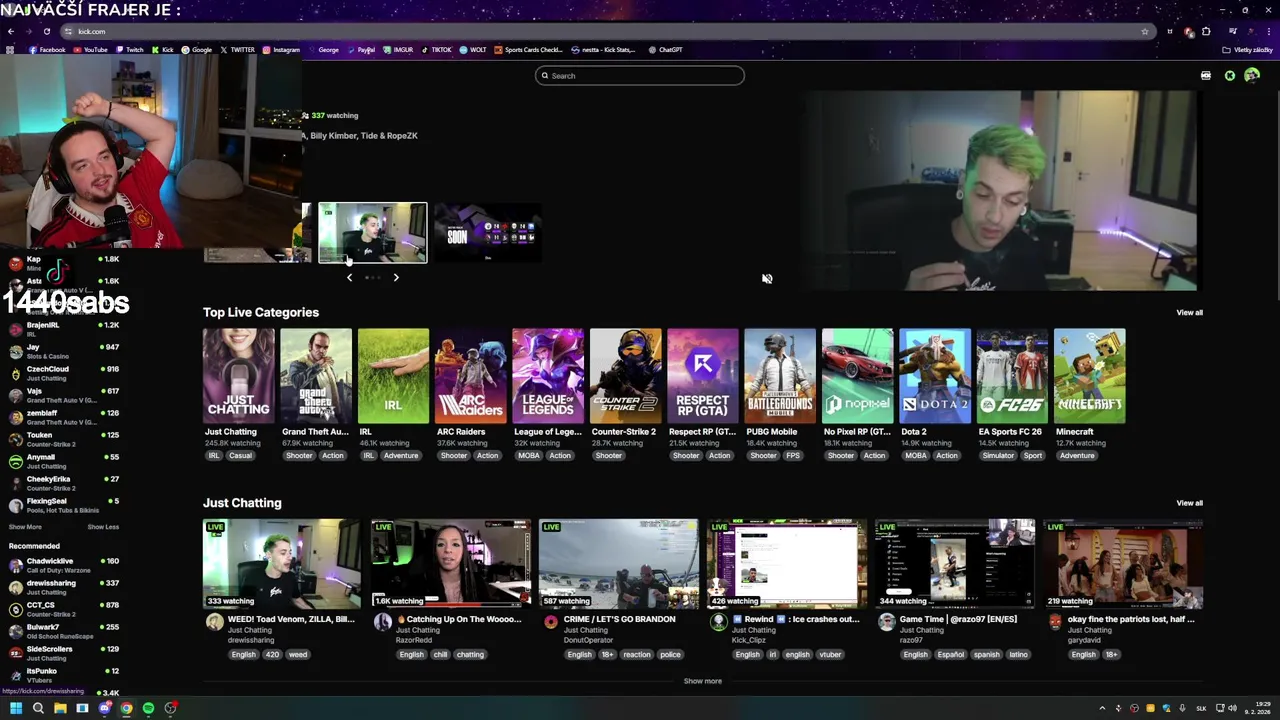The width and height of the screenshot is (1280, 720).
Task: Expand the sidebar with Show more
Action: pos(25,527)
